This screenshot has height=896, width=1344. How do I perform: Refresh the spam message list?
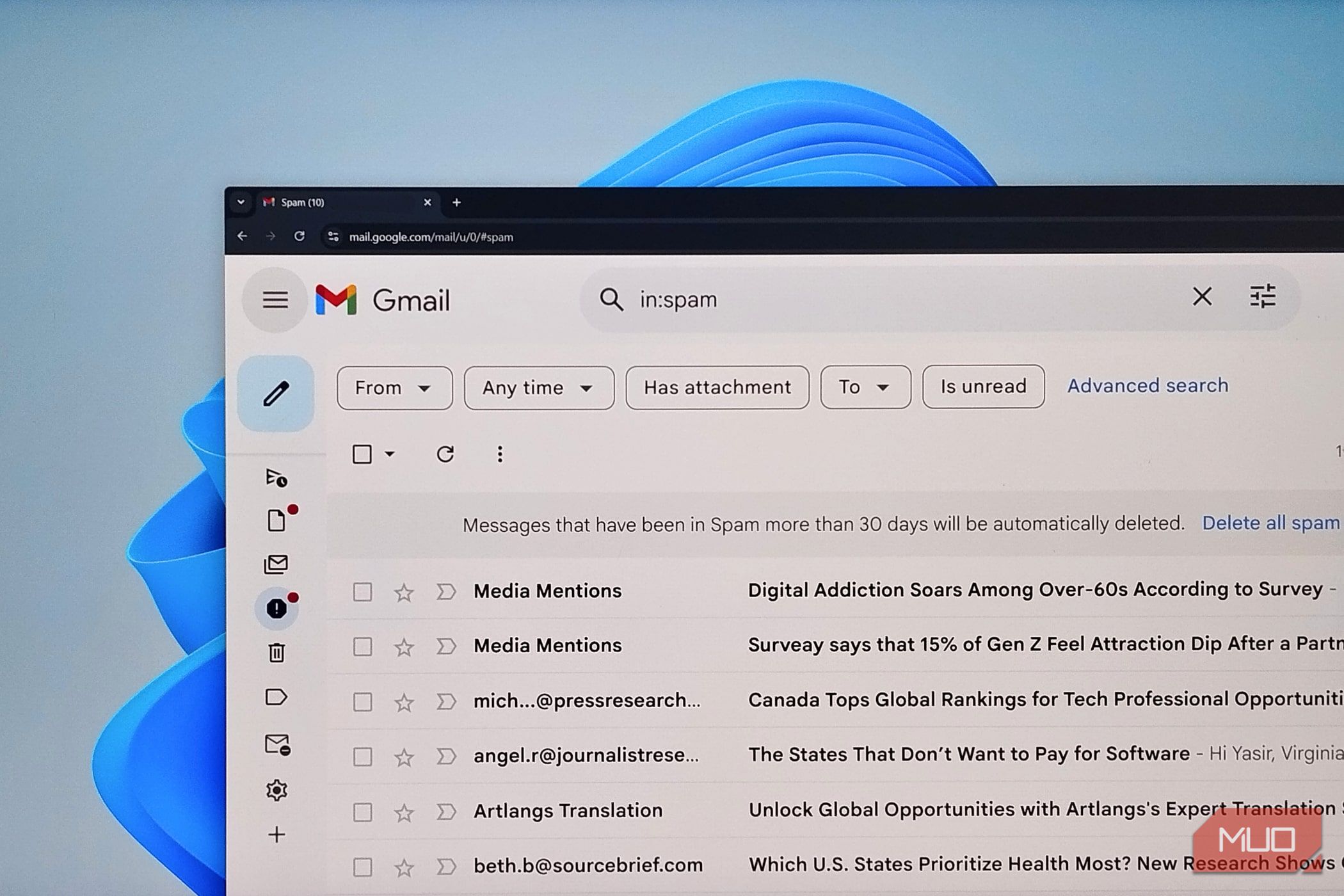coord(445,454)
